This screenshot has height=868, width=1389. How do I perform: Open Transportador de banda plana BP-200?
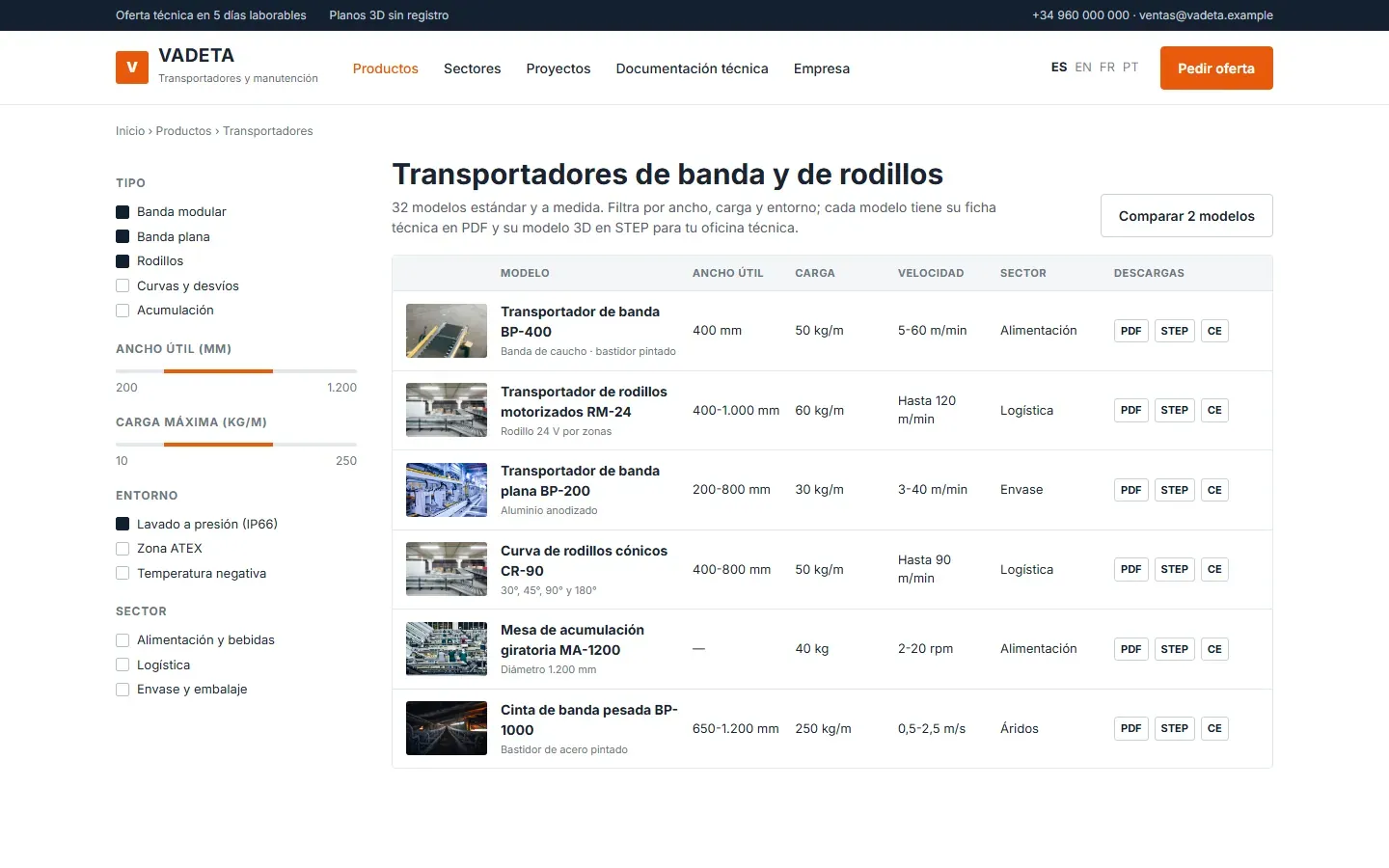pyautogui.click(x=580, y=480)
